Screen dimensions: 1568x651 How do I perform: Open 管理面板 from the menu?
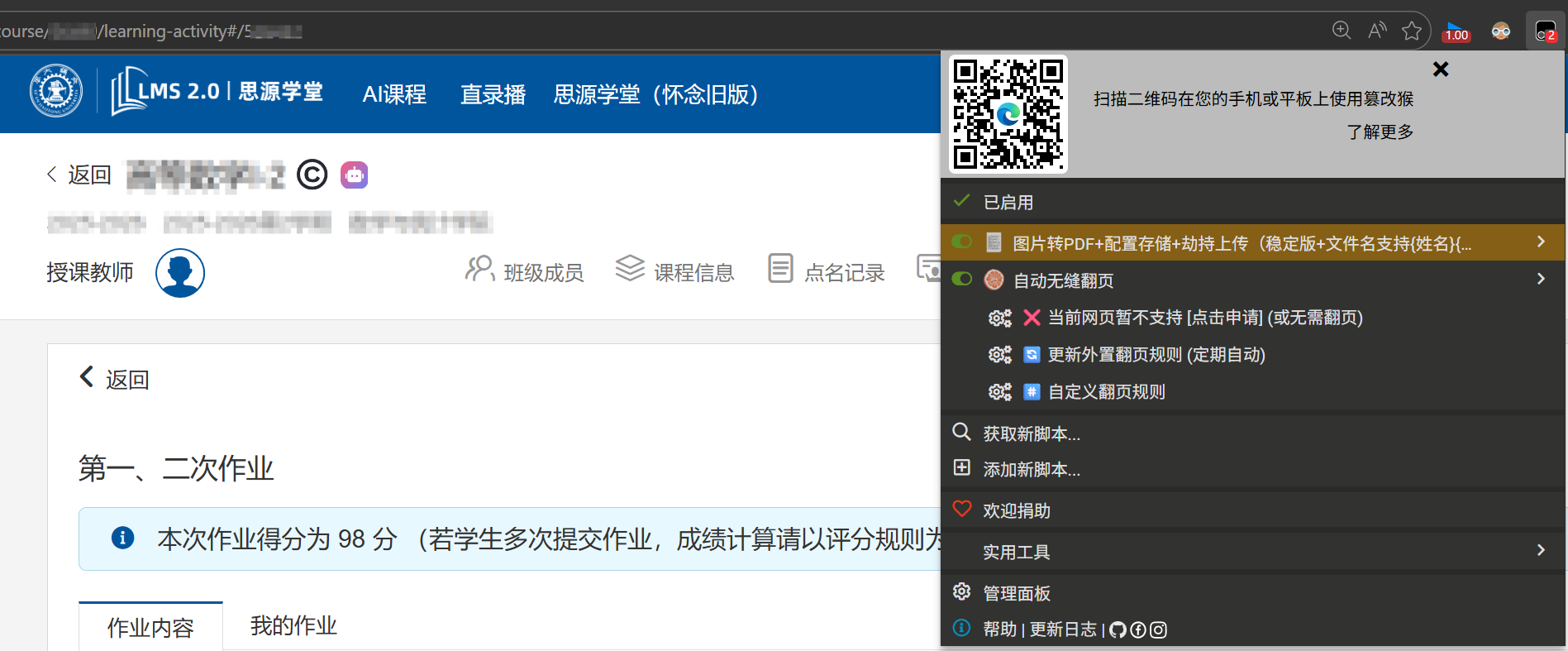1016,593
